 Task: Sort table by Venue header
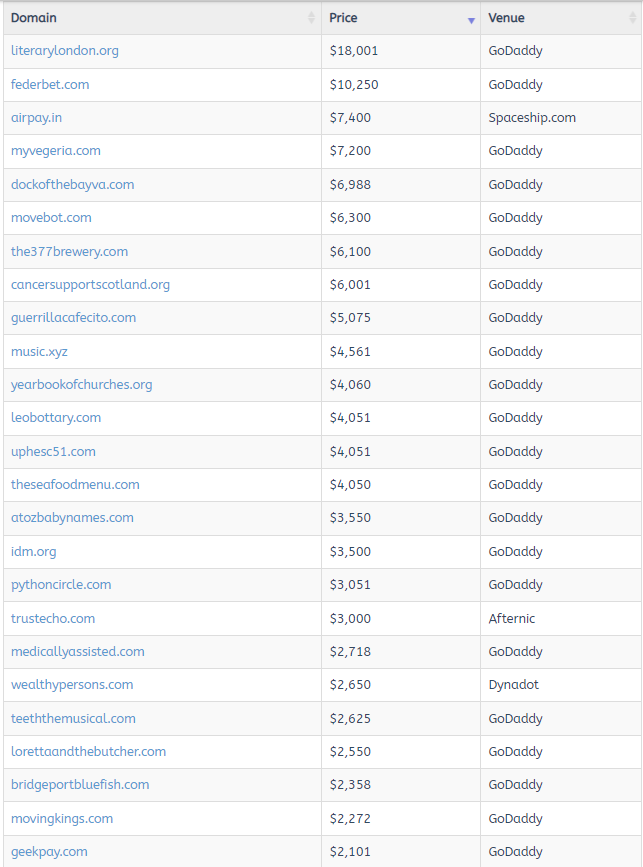click(x=506, y=18)
